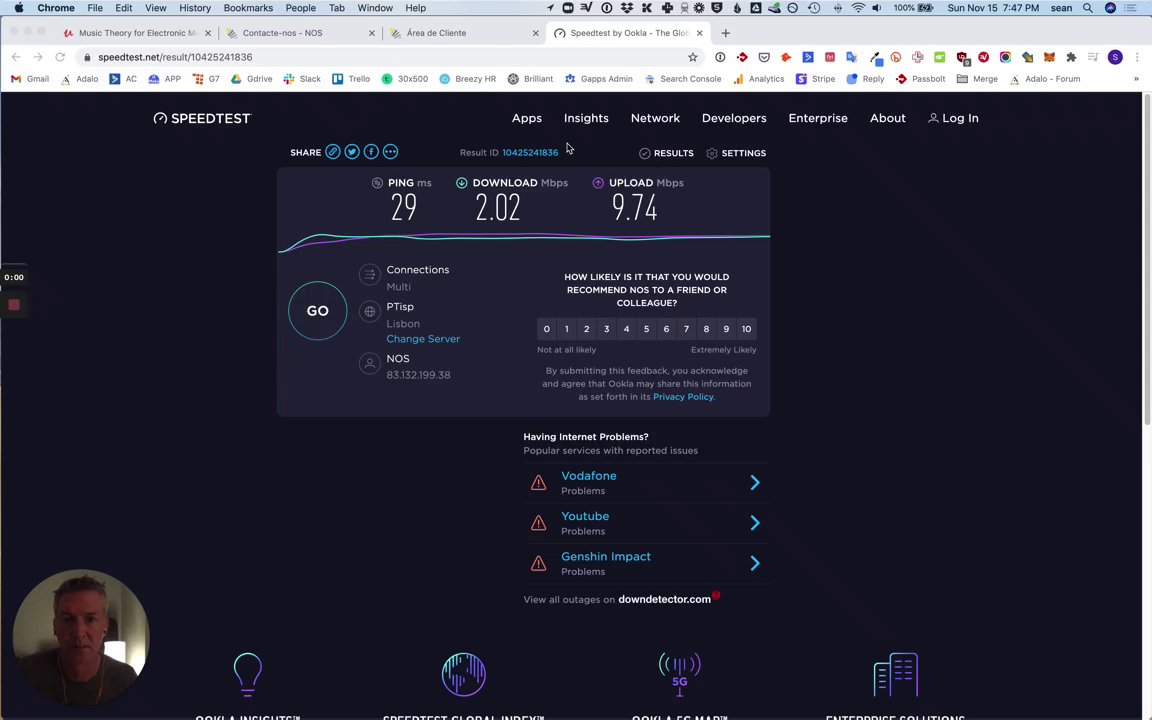Select recommendation rating 9
This screenshot has height=720, width=1152.
(726, 329)
